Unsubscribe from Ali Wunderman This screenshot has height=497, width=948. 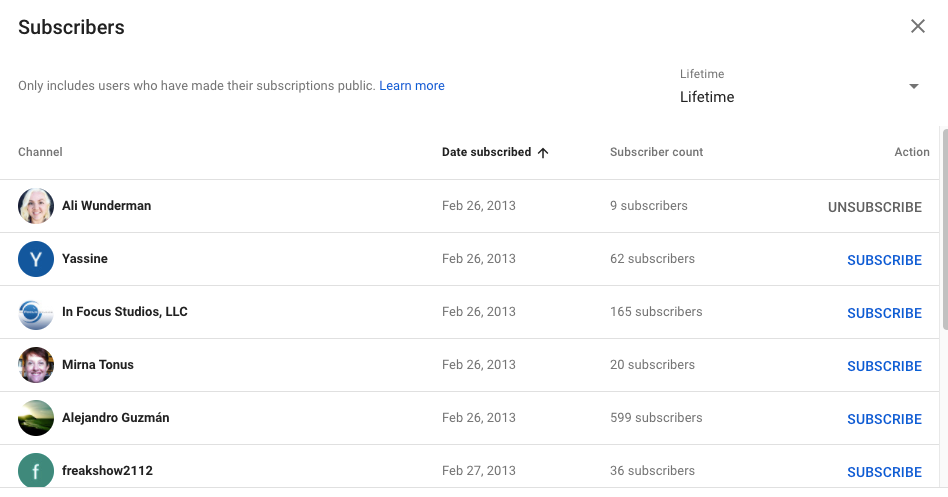[x=874, y=207]
